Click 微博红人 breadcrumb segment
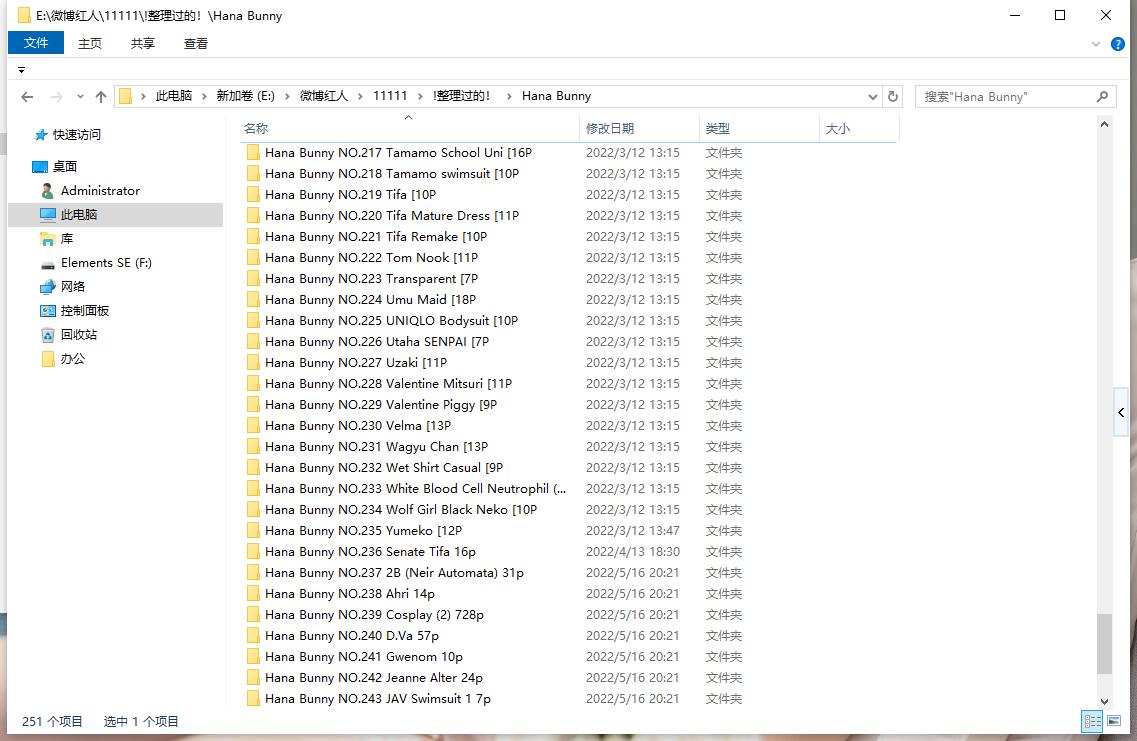1137x741 pixels. (x=323, y=96)
